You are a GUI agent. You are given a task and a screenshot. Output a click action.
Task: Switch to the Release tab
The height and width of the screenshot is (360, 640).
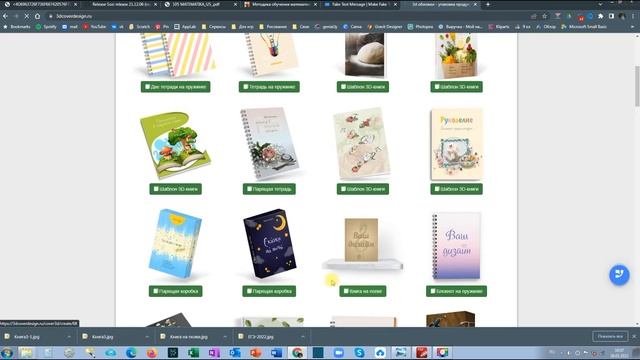(121, 4)
